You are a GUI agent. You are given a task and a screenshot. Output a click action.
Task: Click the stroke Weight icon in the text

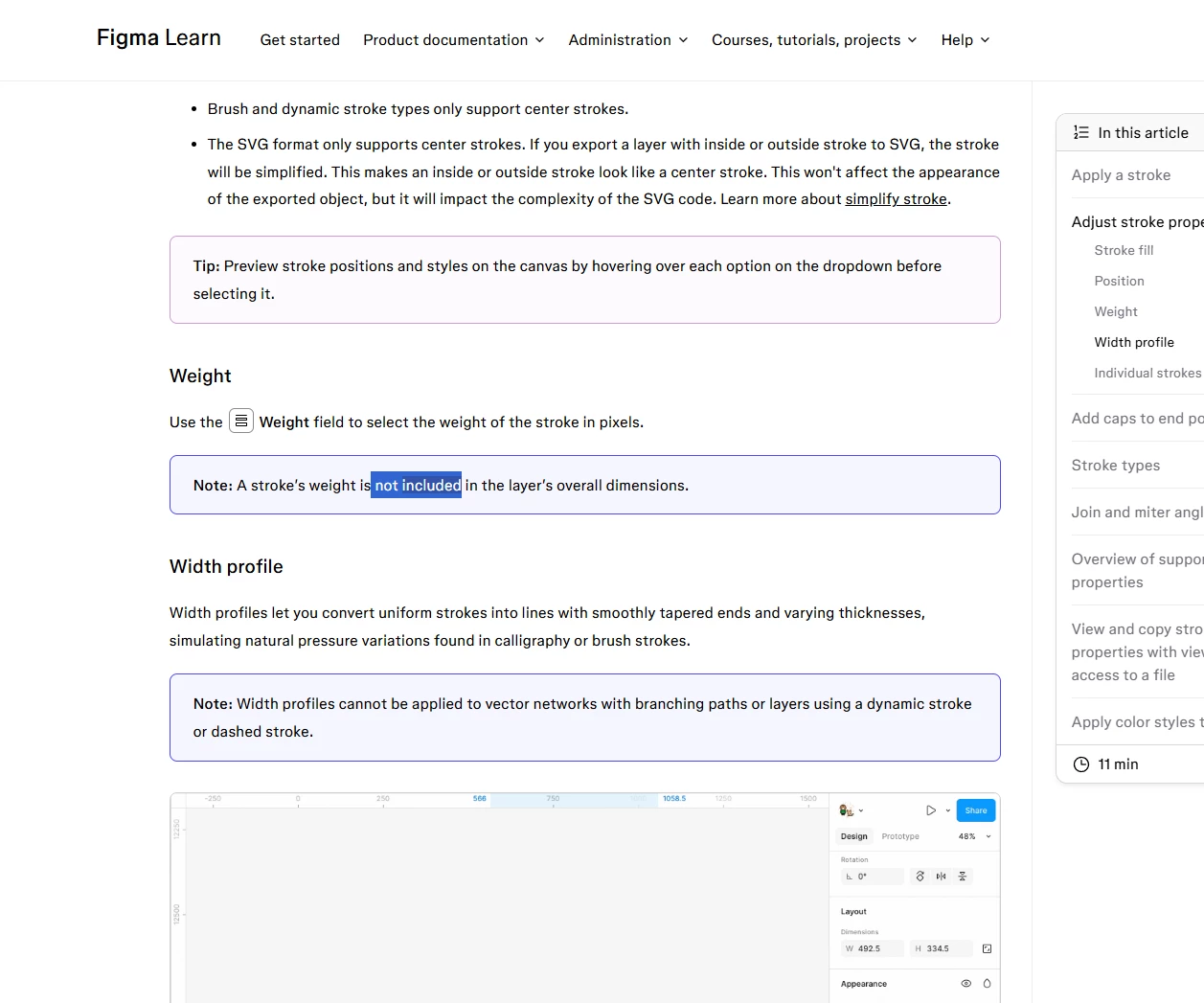coord(241,421)
